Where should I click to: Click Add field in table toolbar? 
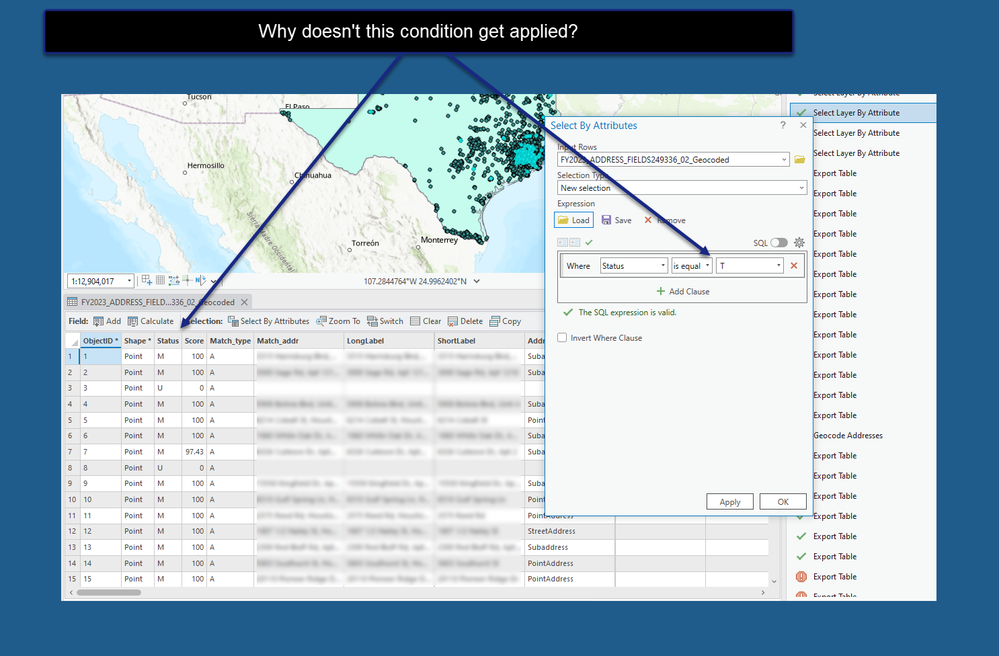tap(106, 321)
